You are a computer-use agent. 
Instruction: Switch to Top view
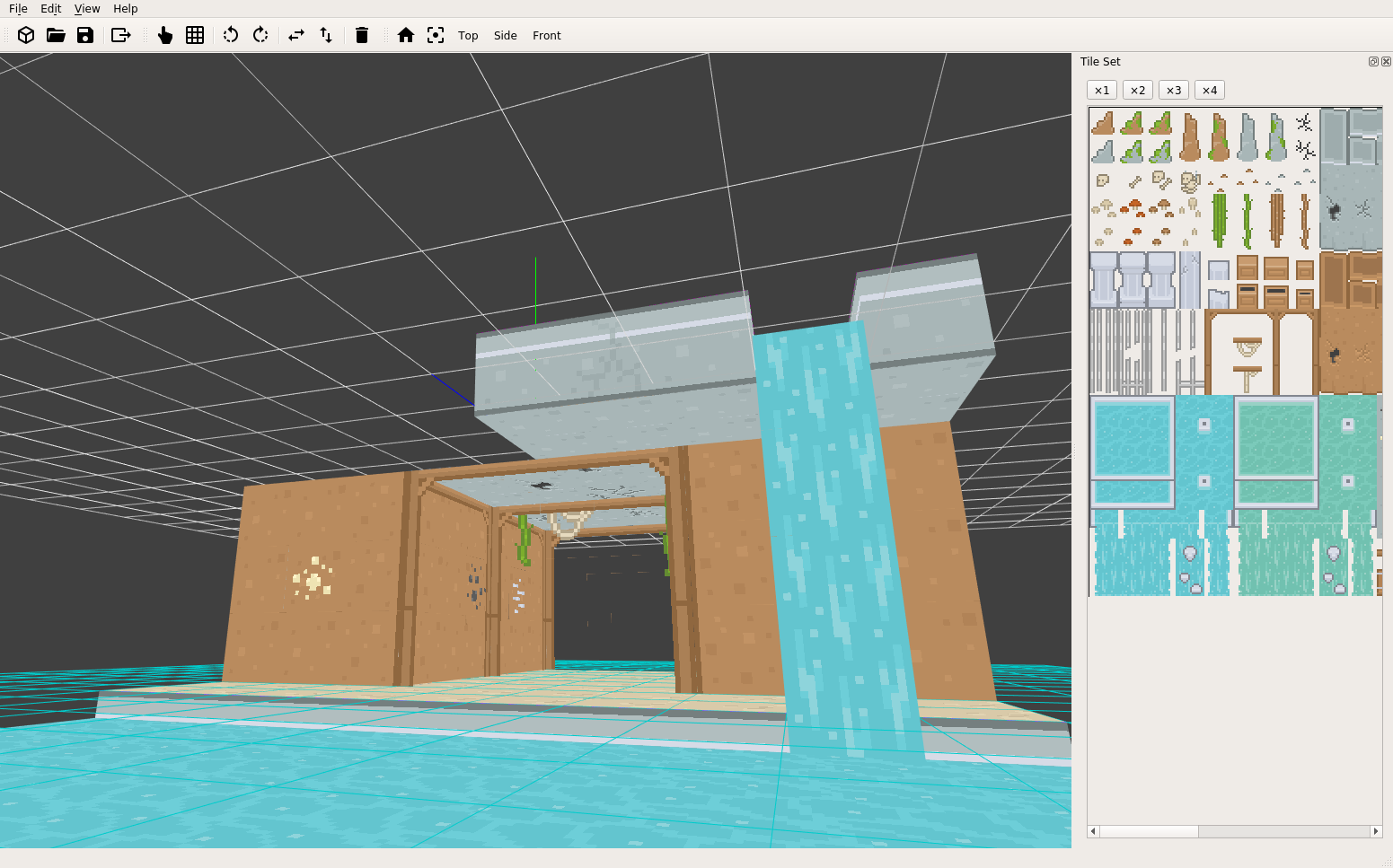tap(468, 36)
